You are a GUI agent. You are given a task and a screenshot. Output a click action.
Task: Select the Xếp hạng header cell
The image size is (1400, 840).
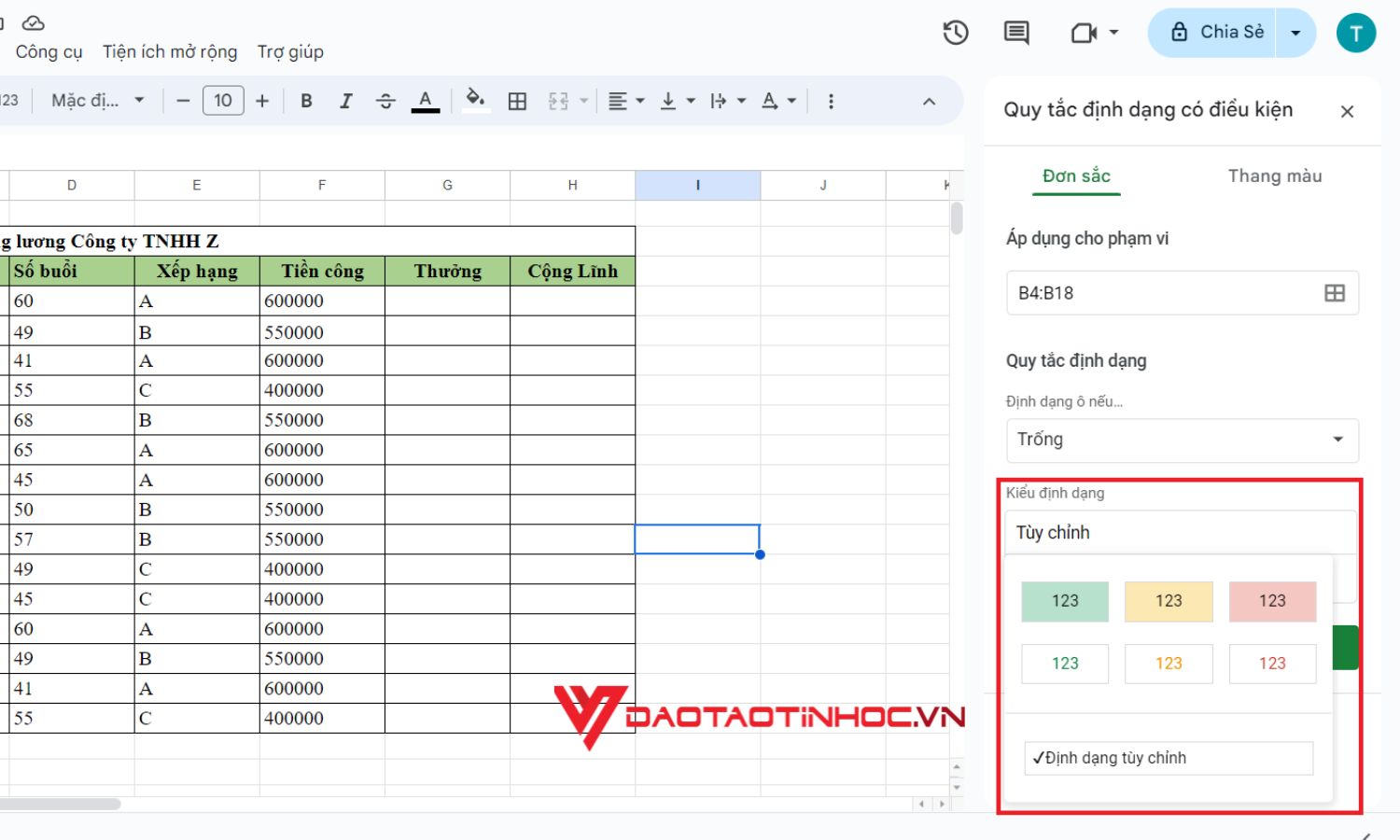click(197, 272)
